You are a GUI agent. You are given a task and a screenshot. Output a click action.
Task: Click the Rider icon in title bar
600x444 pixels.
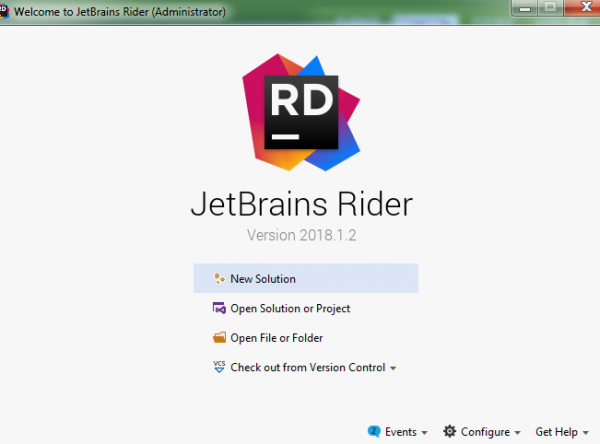click(x=3, y=11)
